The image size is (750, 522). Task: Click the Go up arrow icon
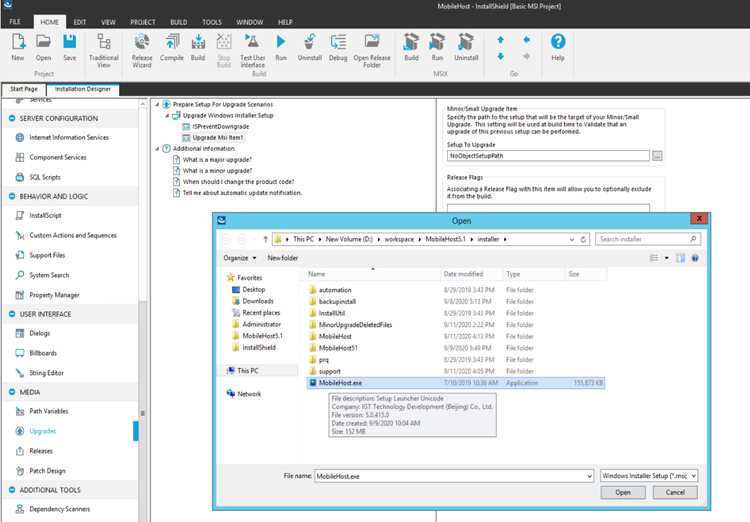coord(500,40)
